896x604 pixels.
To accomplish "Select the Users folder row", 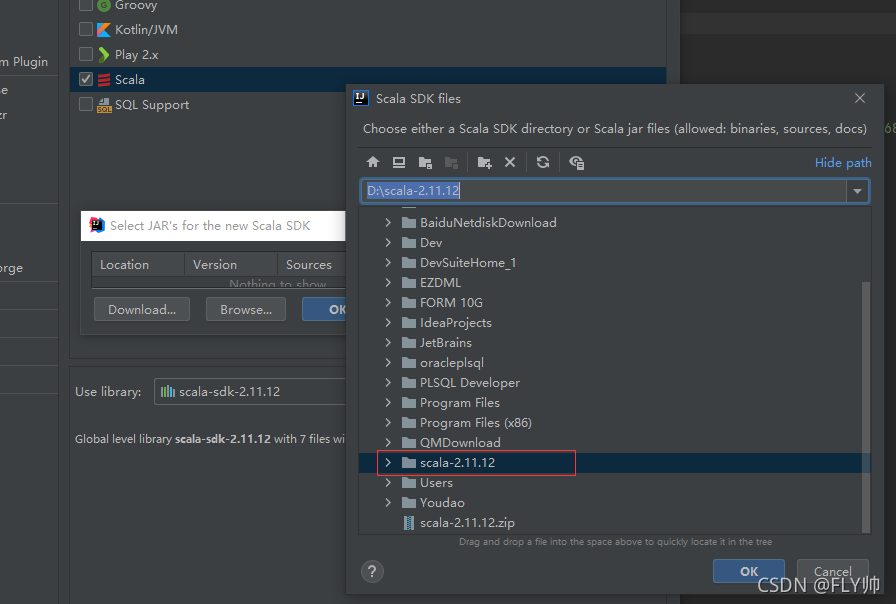I will click(610, 483).
